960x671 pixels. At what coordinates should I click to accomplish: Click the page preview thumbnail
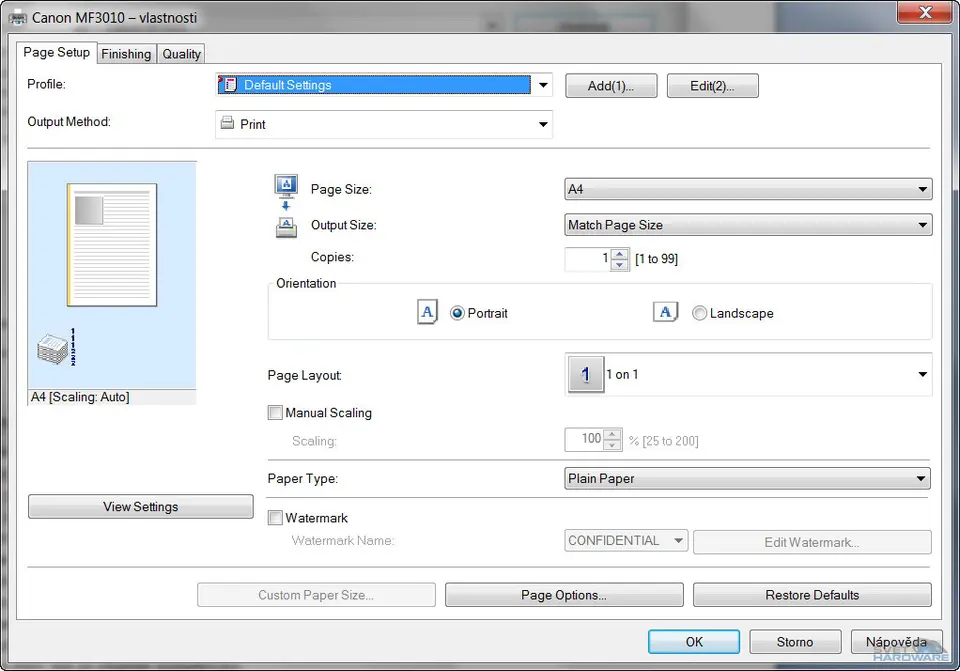(x=112, y=245)
